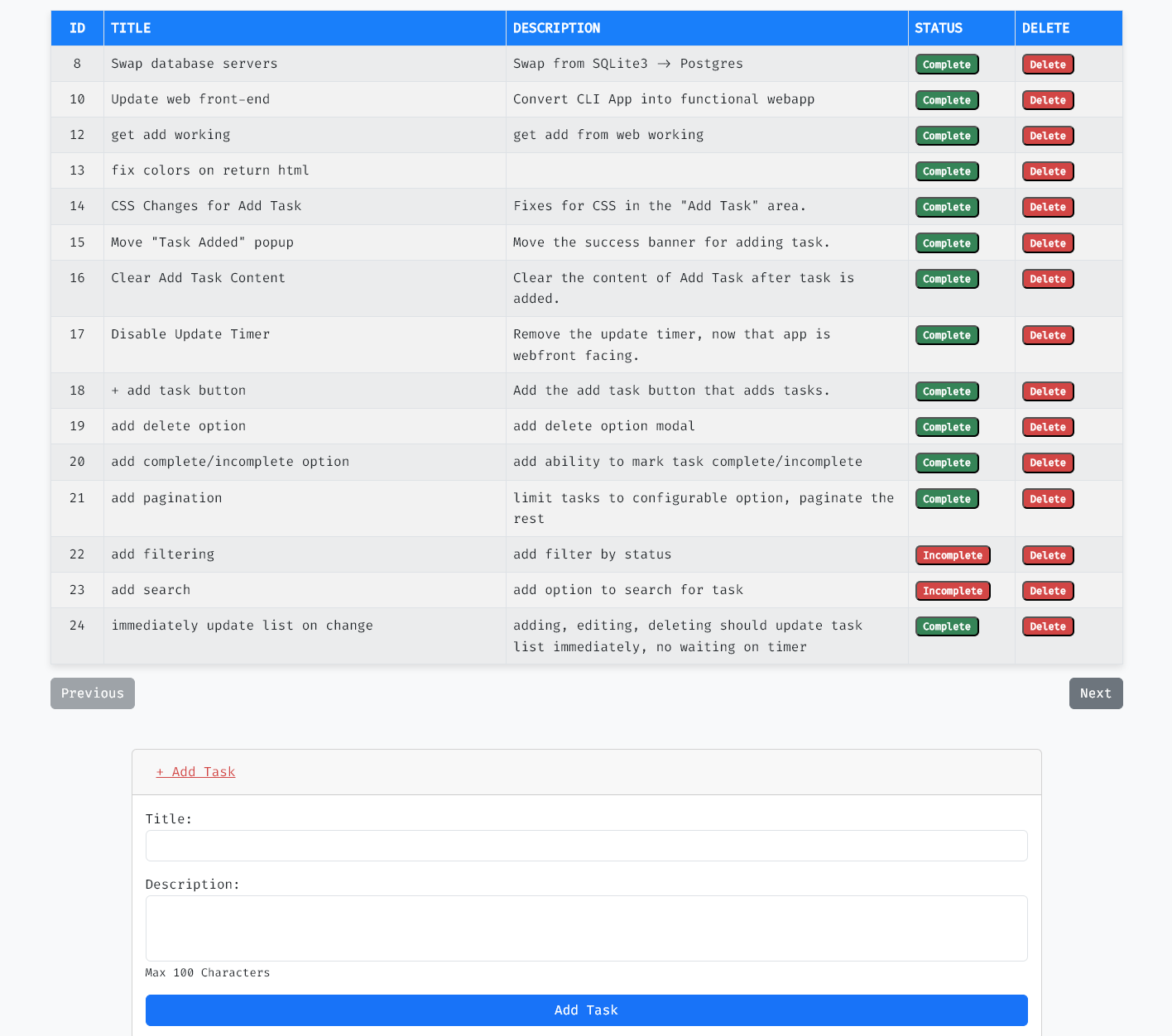Delete task 12 get add working

coord(1048,136)
